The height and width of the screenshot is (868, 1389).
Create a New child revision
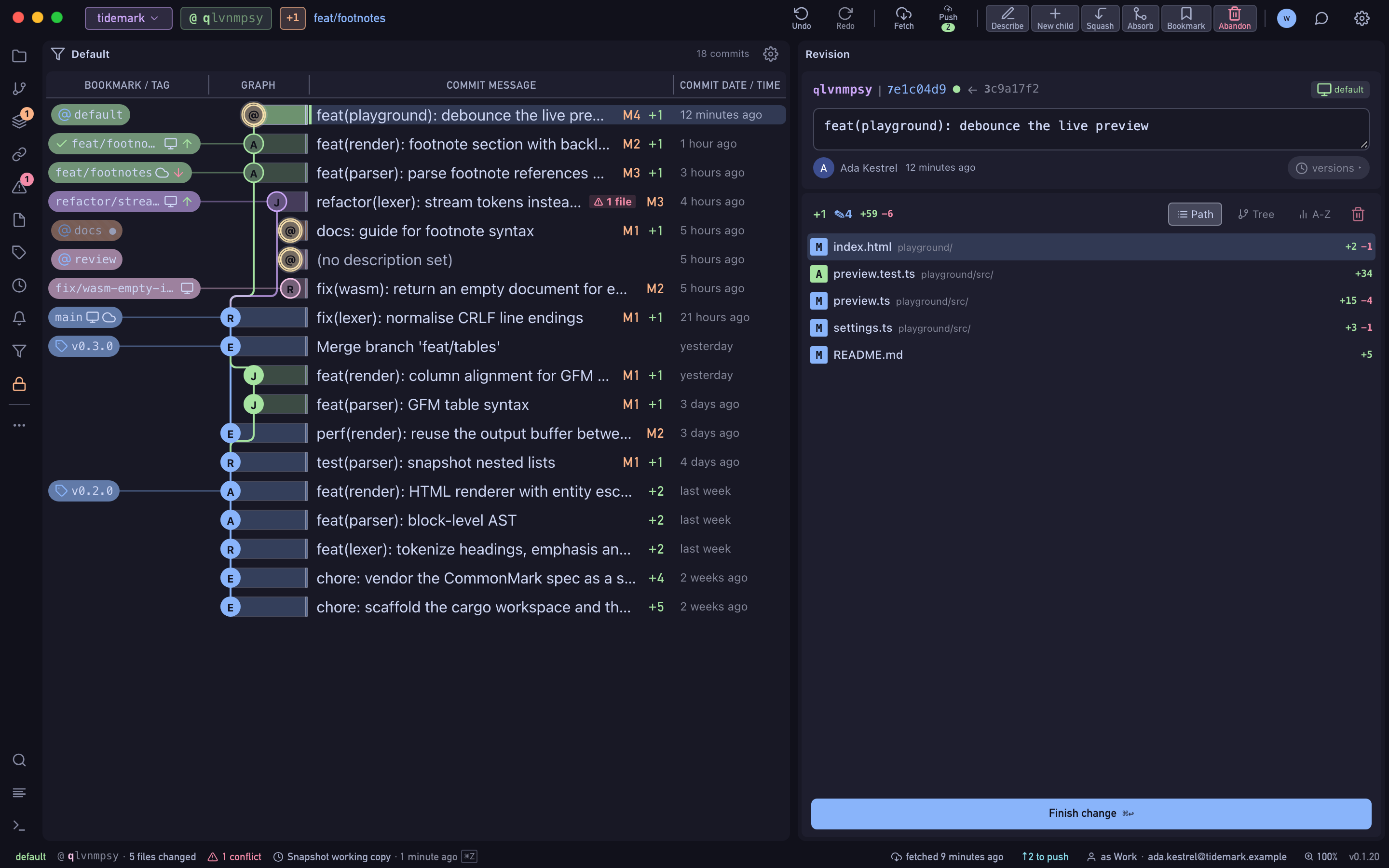tap(1054, 18)
